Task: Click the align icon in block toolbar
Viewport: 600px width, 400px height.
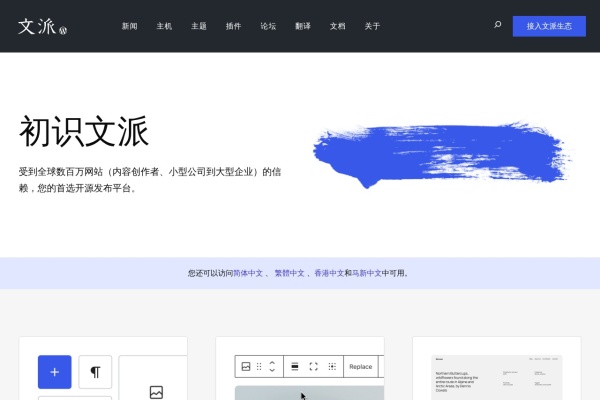Action: (x=295, y=366)
